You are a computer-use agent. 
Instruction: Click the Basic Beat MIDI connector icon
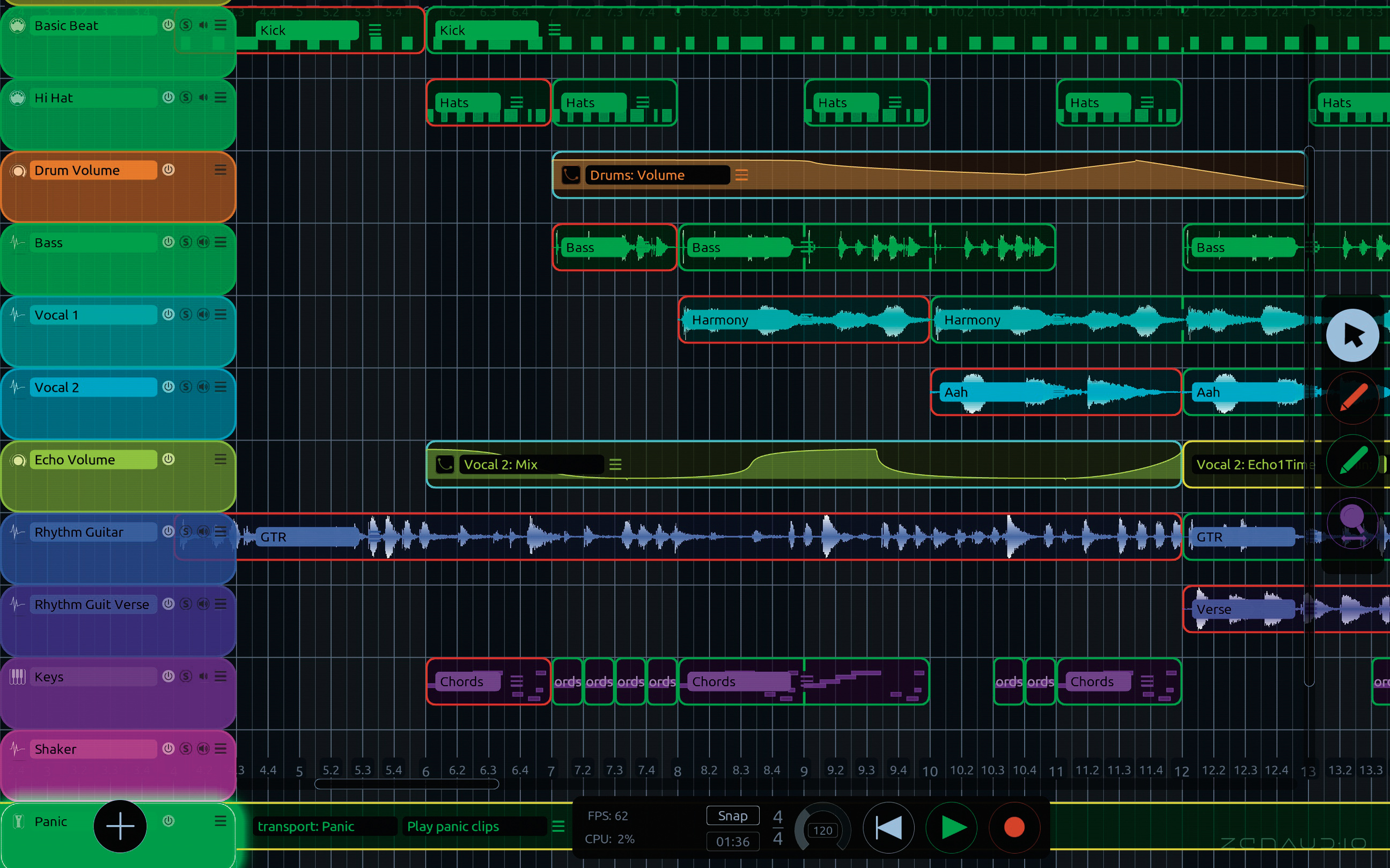click(18, 25)
